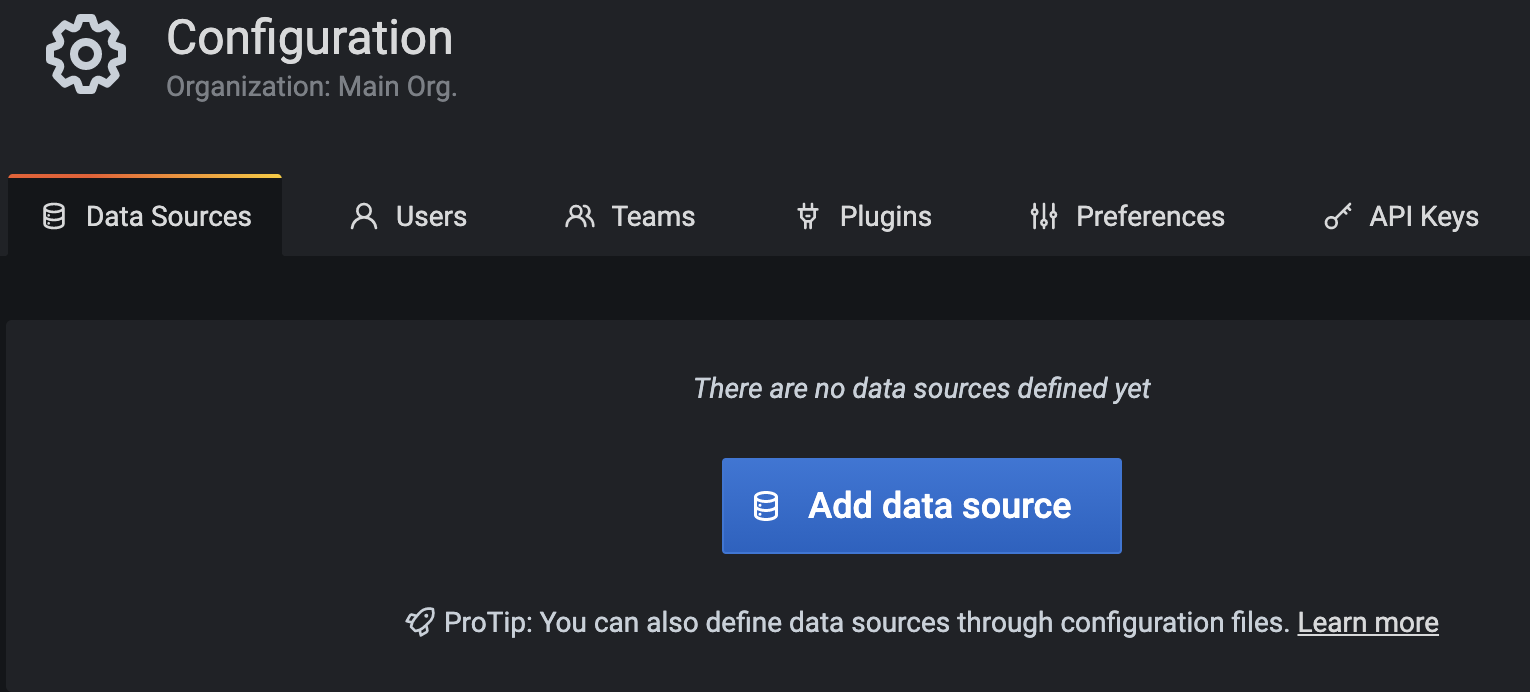
Task: Click the plug icon on Plugins tab
Action: point(808,217)
